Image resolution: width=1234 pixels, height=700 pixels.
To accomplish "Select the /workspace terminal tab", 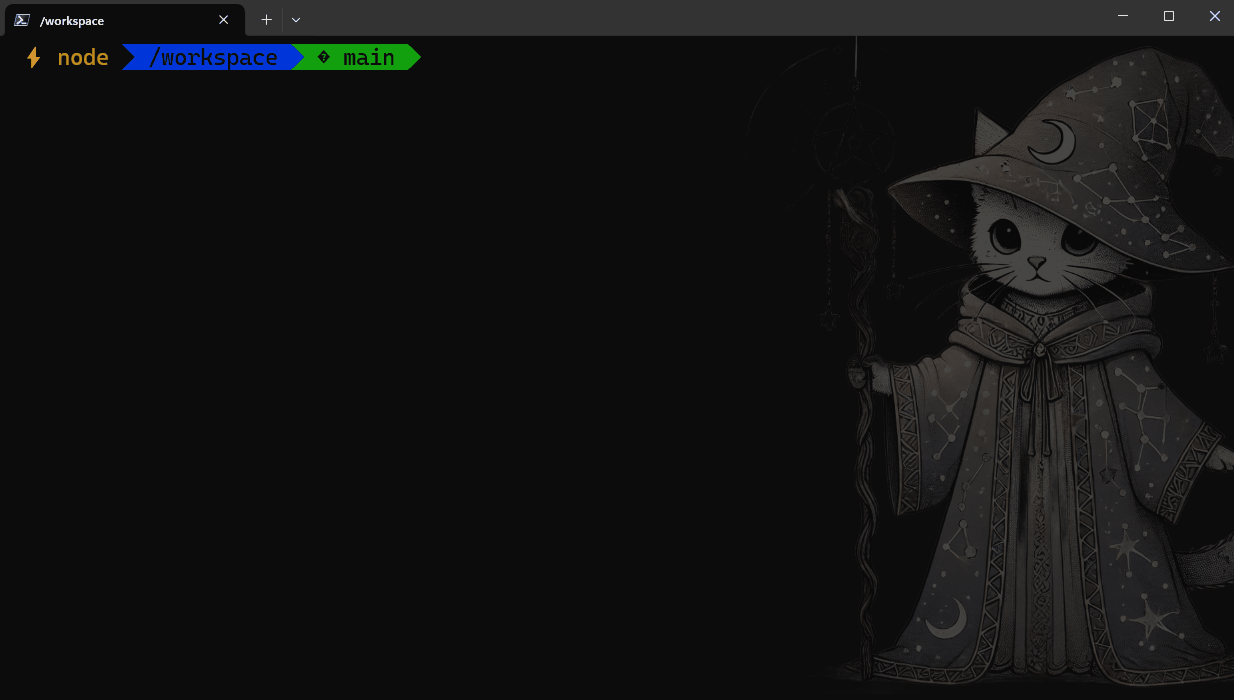I will pos(123,20).
